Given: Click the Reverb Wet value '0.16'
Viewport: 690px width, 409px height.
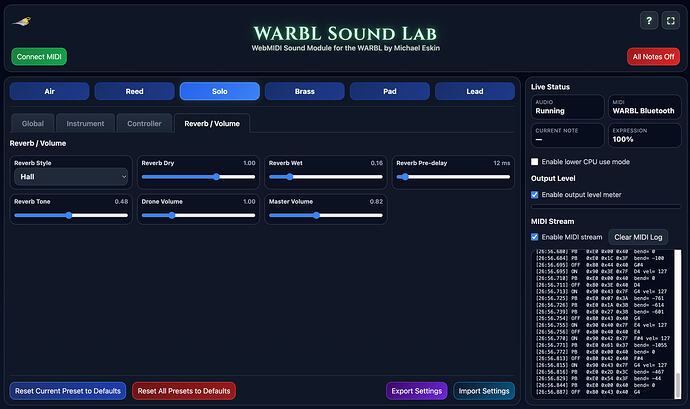Looking at the screenshot, I should [377, 163].
